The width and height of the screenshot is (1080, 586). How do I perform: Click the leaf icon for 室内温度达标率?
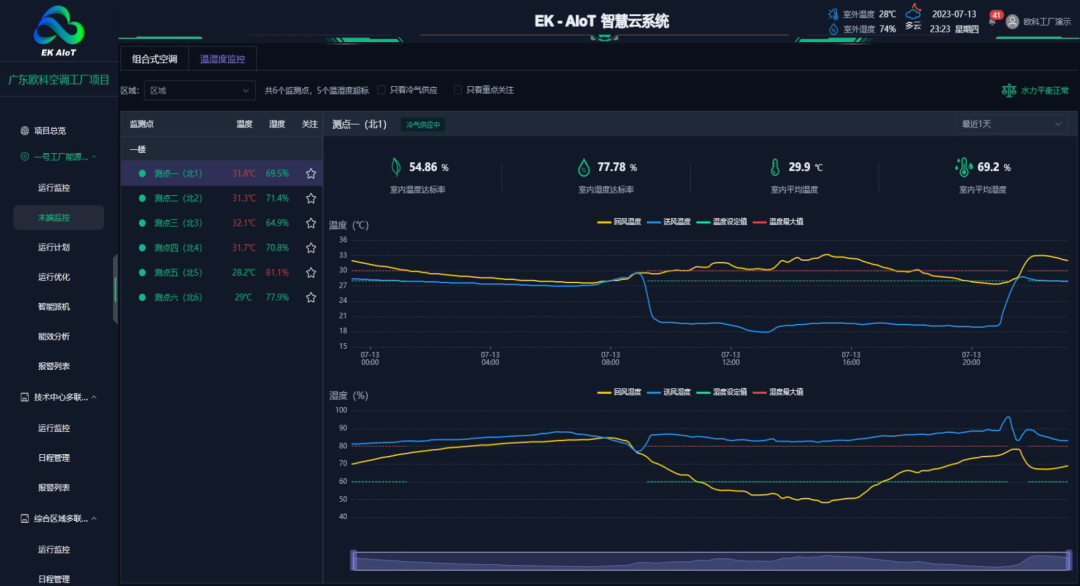(396, 167)
